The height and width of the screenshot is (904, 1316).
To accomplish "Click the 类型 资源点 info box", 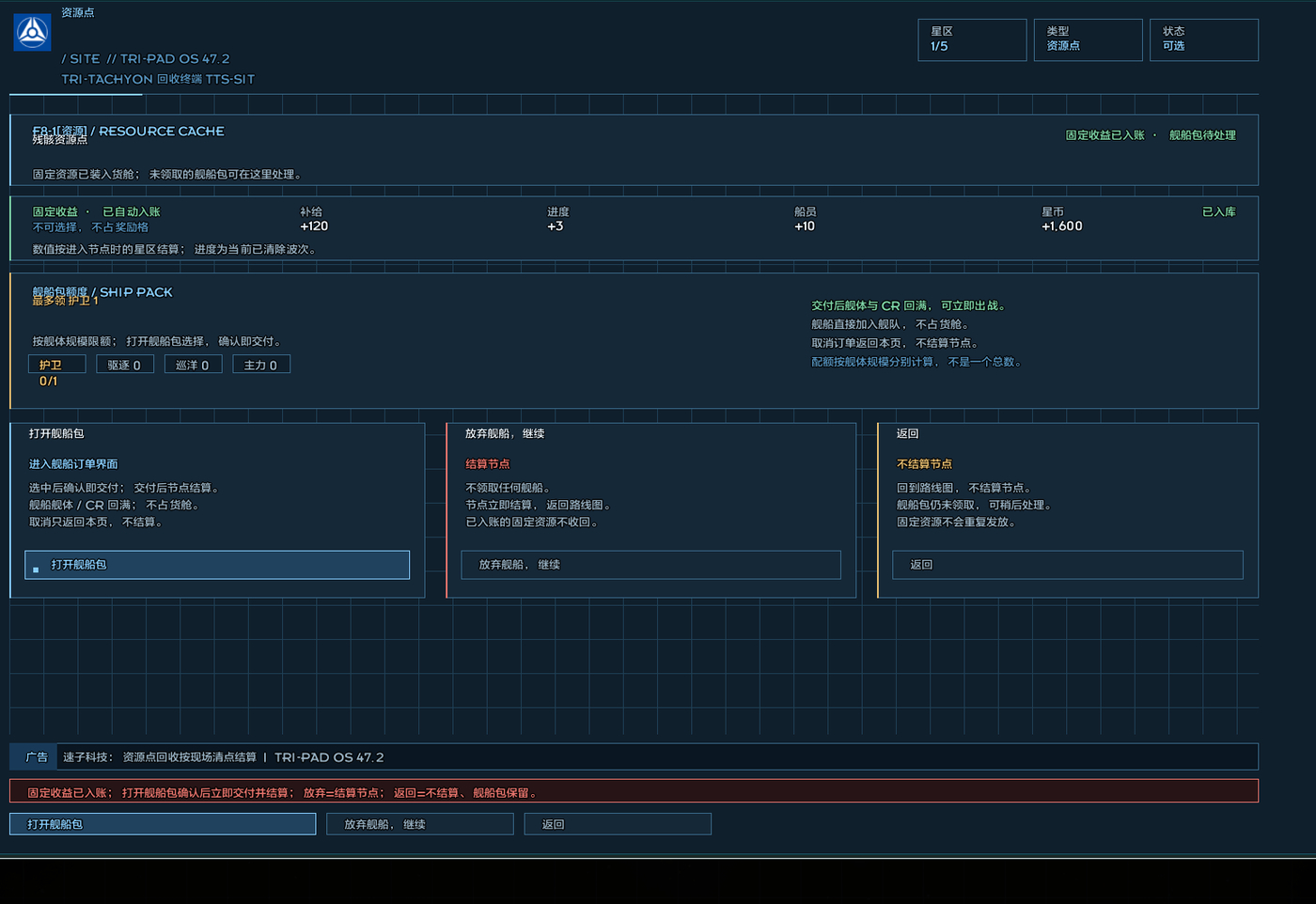I will [1088, 39].
